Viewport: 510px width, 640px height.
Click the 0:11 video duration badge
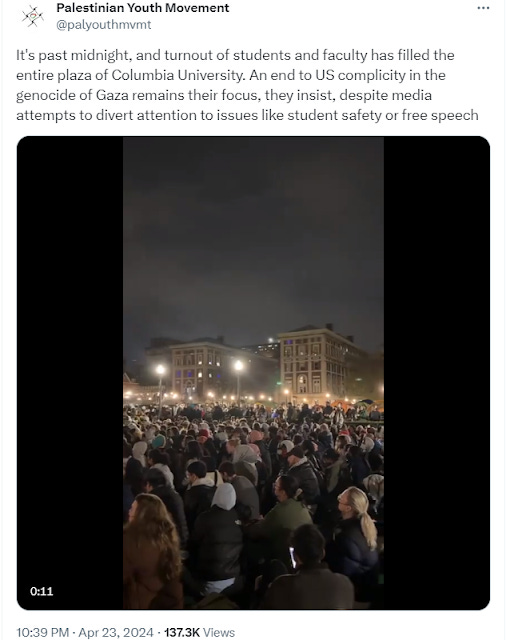pyautogui.click(x=41, y=591)
